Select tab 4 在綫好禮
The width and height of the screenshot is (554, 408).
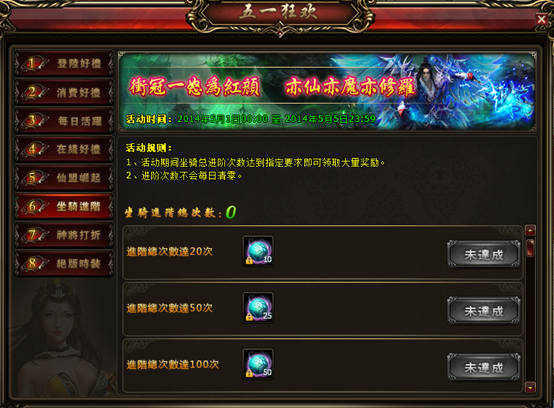(x=64, y=149)
